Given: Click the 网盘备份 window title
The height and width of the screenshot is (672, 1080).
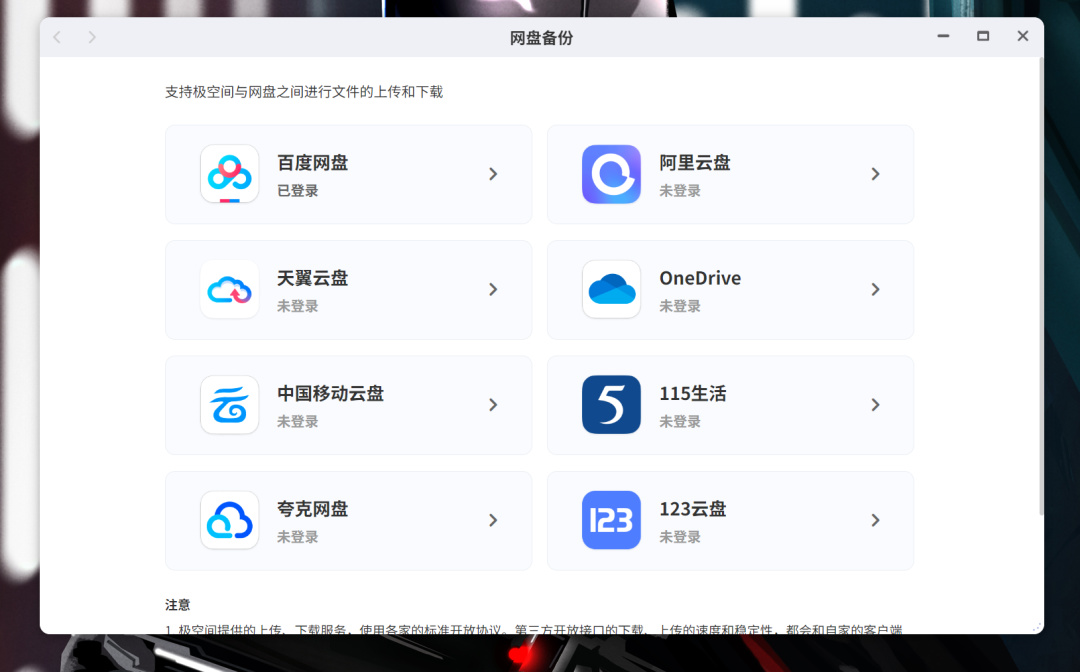Looking at the screenshot, I should pyautogui.click(x=541, y=38).
